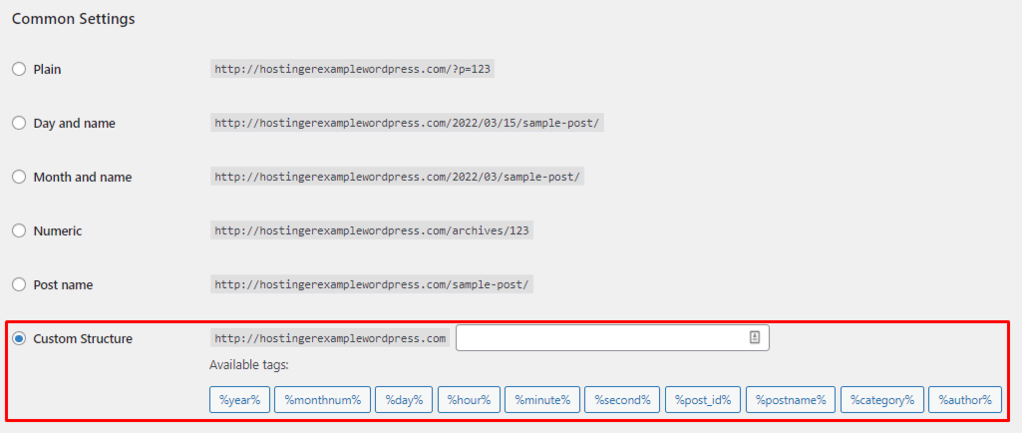Click the %minute% tag button
Screen dimensions: 1022x433
click(542, 400)
